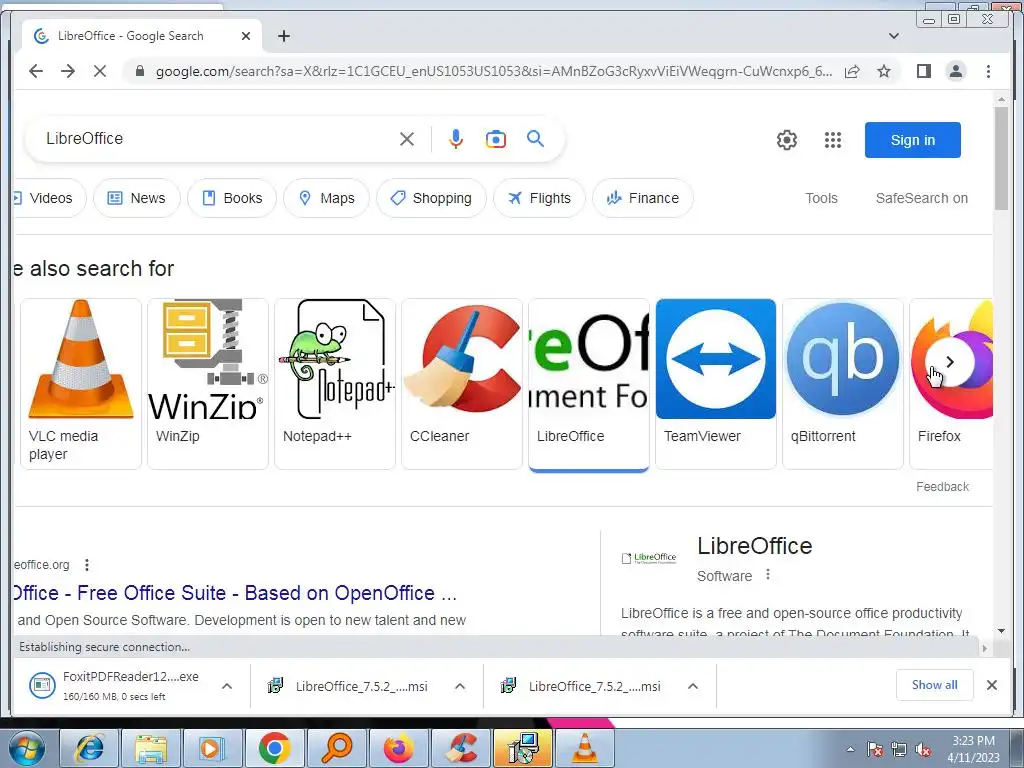
Task: Open the LibreOffice knowledge panel options menu
Action: coord(768,575)
